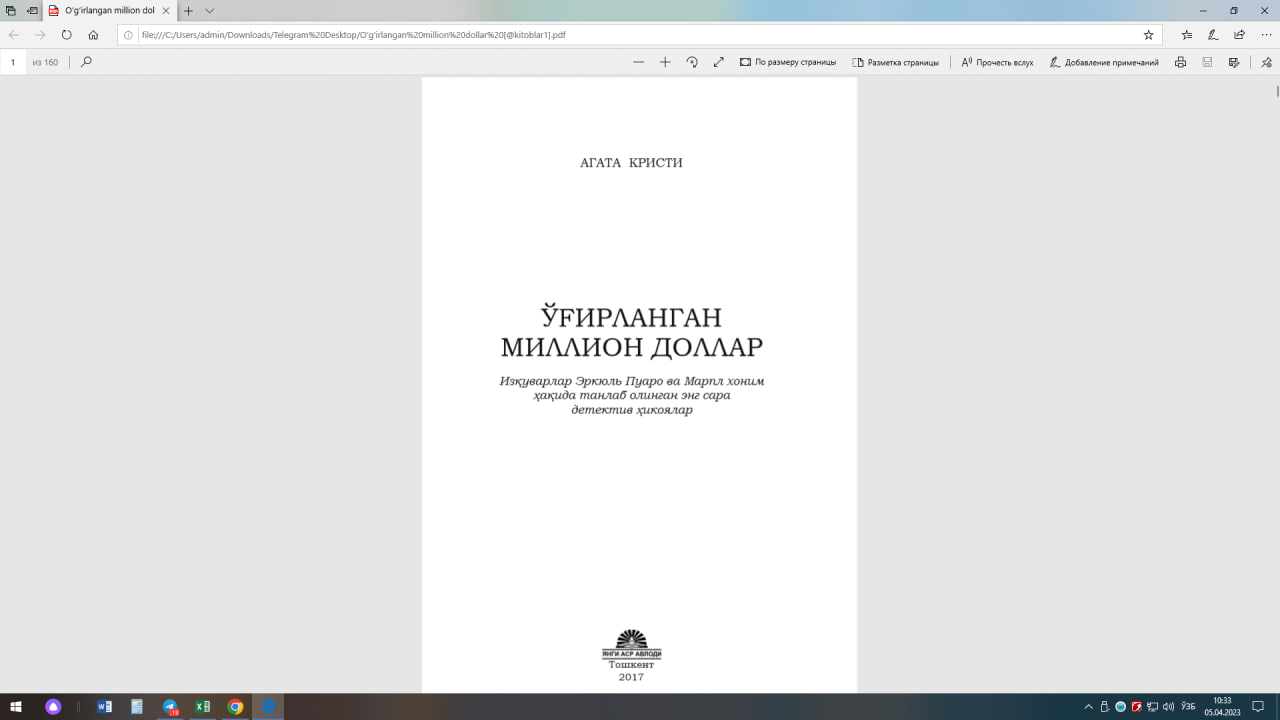Share this page icon
The height and width of the screenshot is (720, 1280).
click(x=1240, y=34)
